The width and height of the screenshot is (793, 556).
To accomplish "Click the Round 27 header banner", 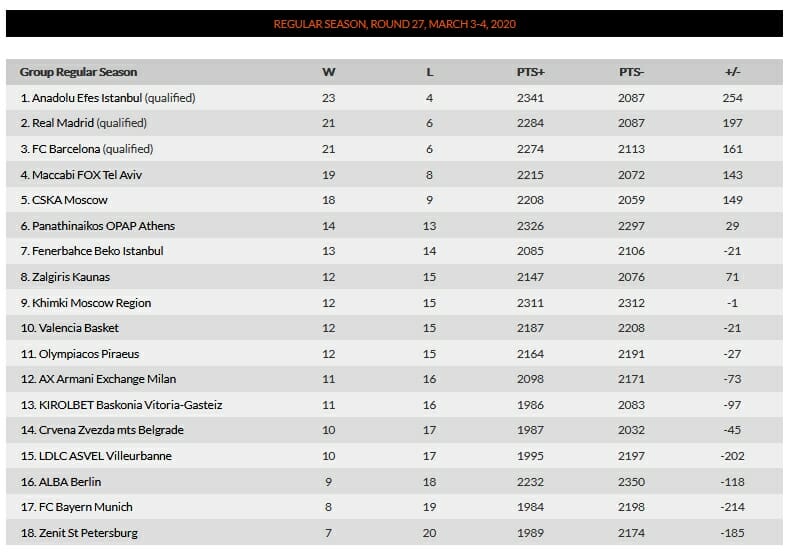I will [x=394, y=24].
